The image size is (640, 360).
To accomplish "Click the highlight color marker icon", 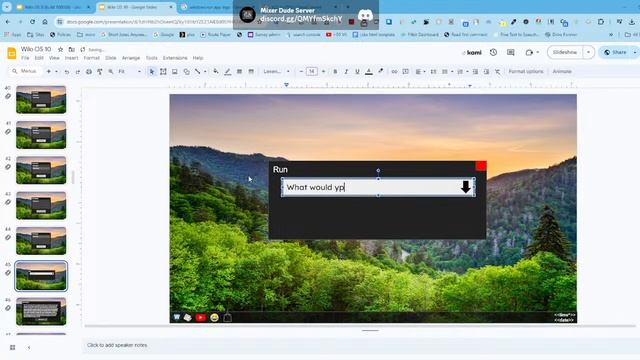I will (x=380, y=71).
